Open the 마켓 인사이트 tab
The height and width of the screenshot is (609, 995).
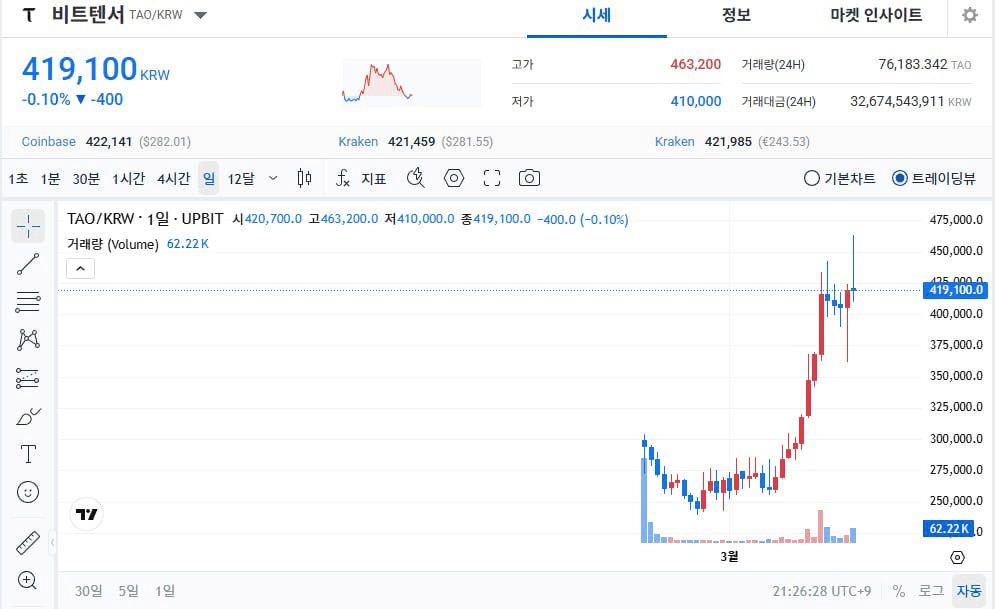pos(876,15)
